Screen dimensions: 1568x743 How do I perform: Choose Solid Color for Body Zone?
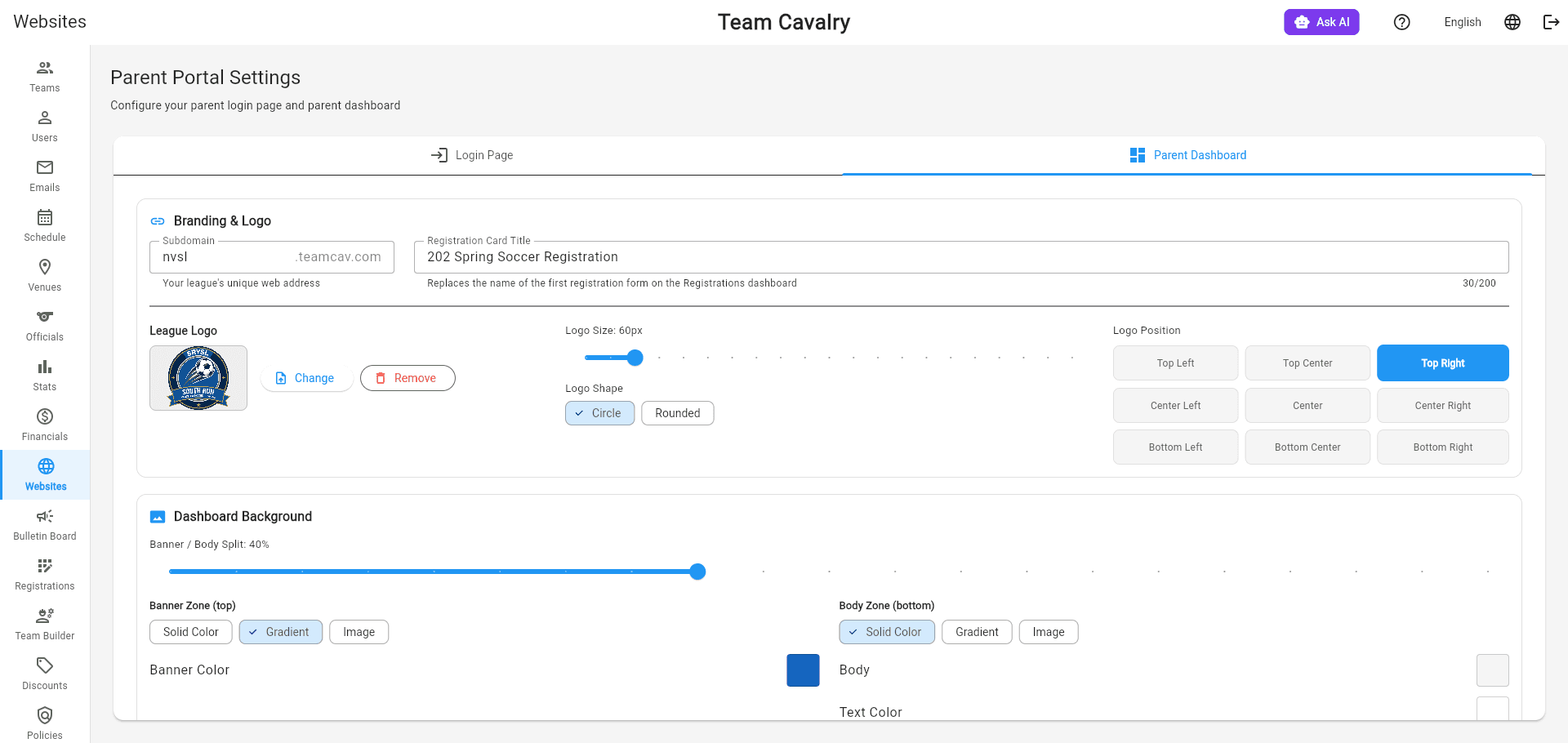tap(887, 632)
